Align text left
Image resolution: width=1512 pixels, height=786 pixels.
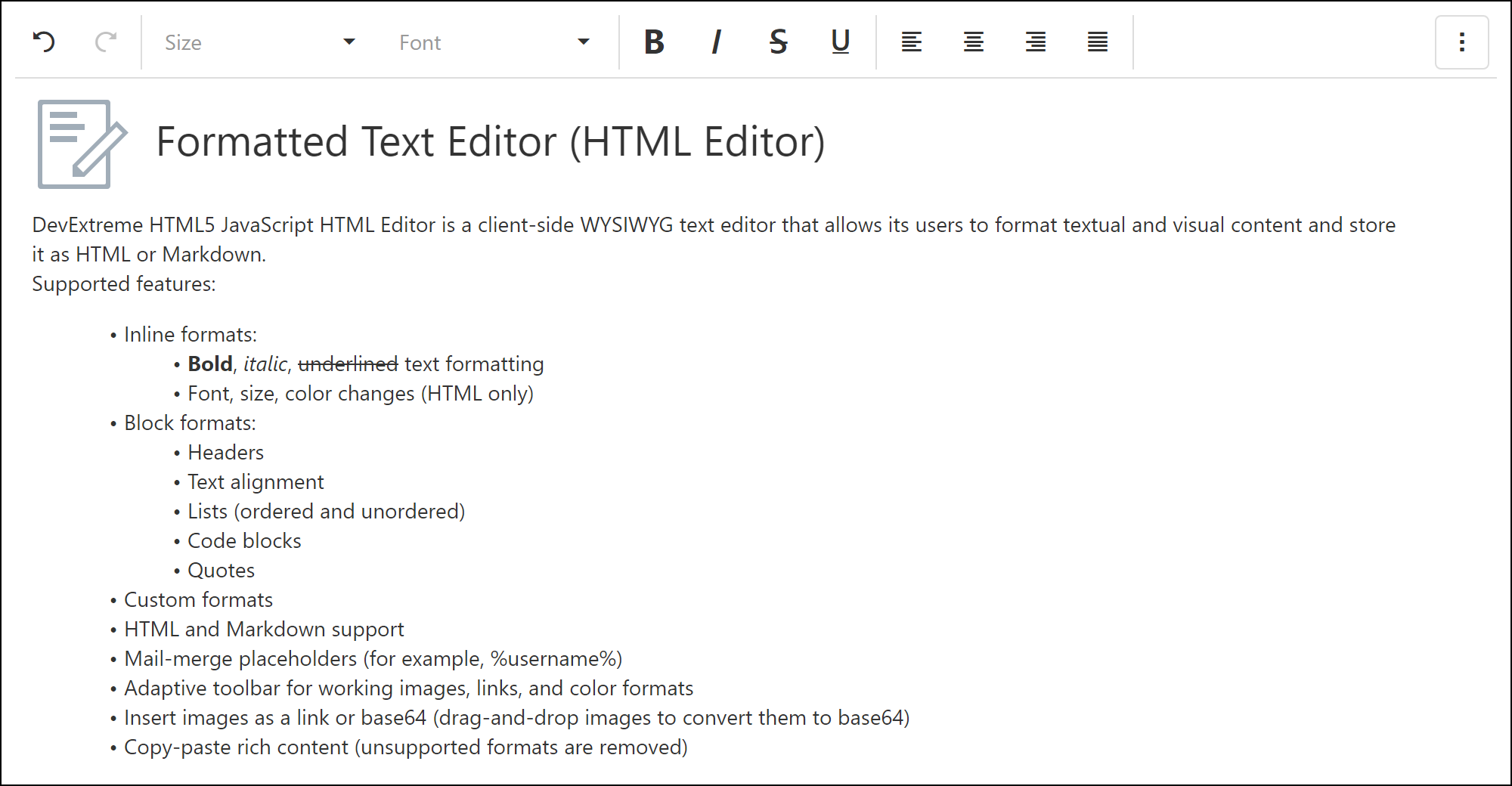[912, 42]
